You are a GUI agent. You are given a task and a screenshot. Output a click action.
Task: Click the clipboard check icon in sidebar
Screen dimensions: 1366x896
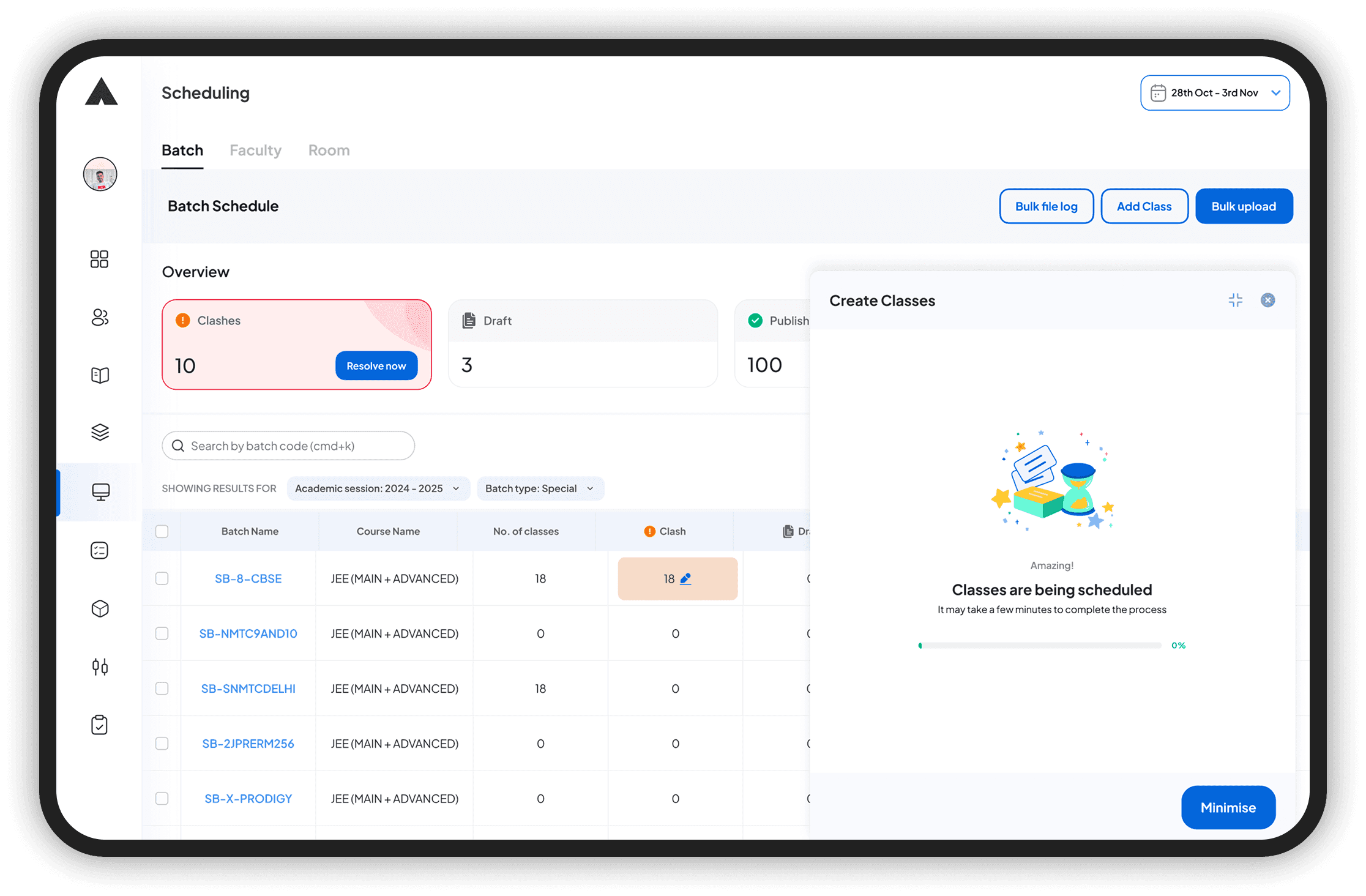click(x=99, y=725)
